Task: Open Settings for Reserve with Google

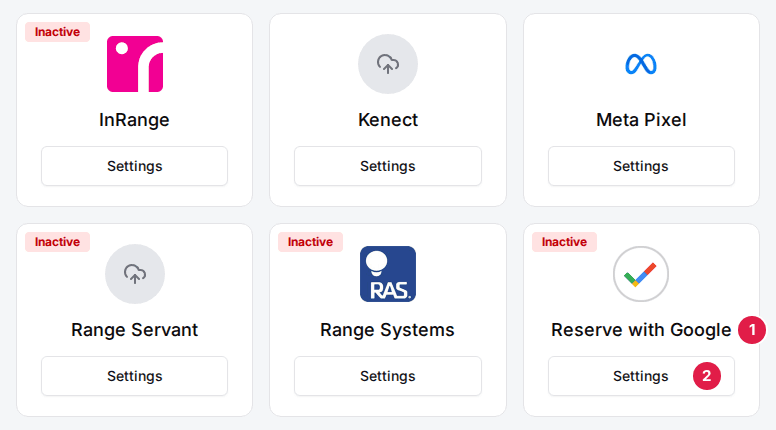Action: point(641,376)
